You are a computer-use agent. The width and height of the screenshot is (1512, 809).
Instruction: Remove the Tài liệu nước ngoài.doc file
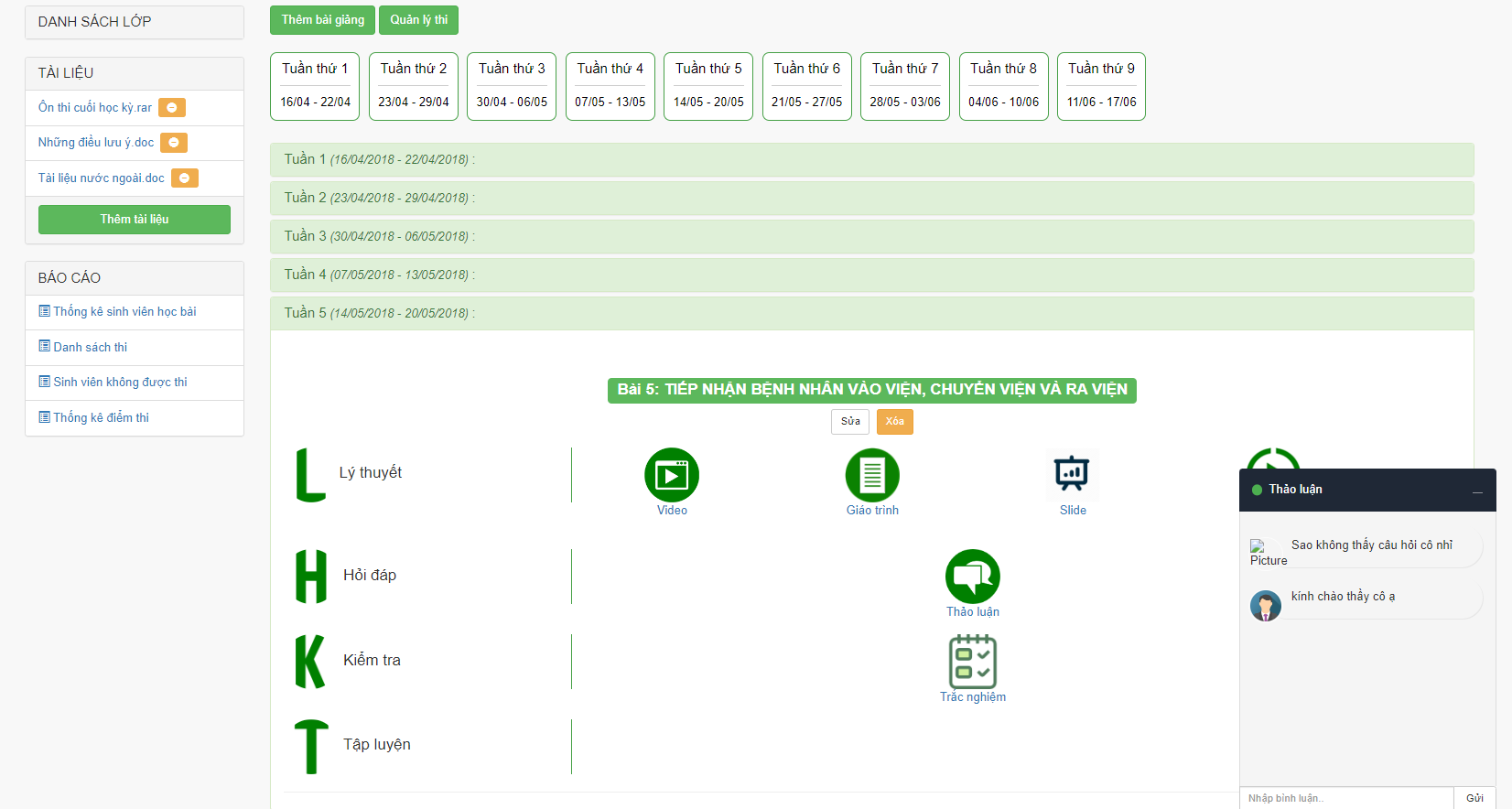tap(185, 178)
